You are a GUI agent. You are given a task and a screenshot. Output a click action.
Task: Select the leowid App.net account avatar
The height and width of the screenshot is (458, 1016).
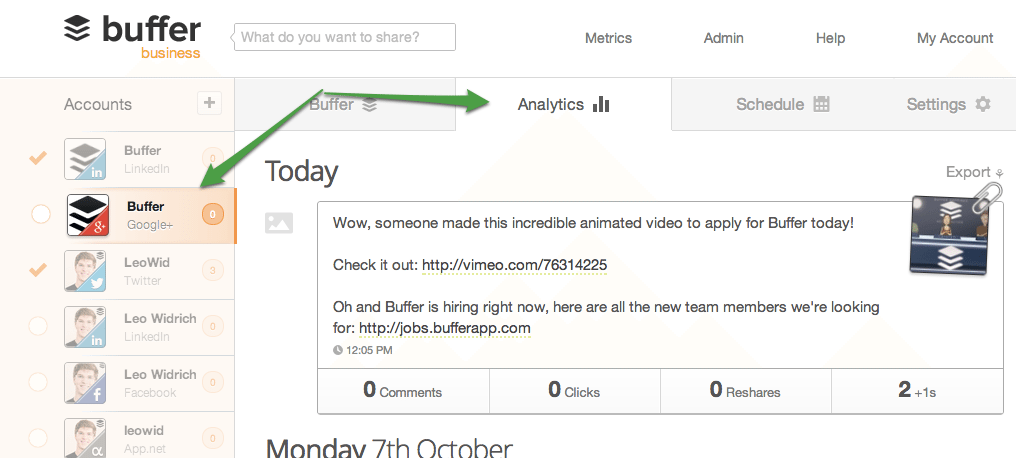(x=86, y=439)
